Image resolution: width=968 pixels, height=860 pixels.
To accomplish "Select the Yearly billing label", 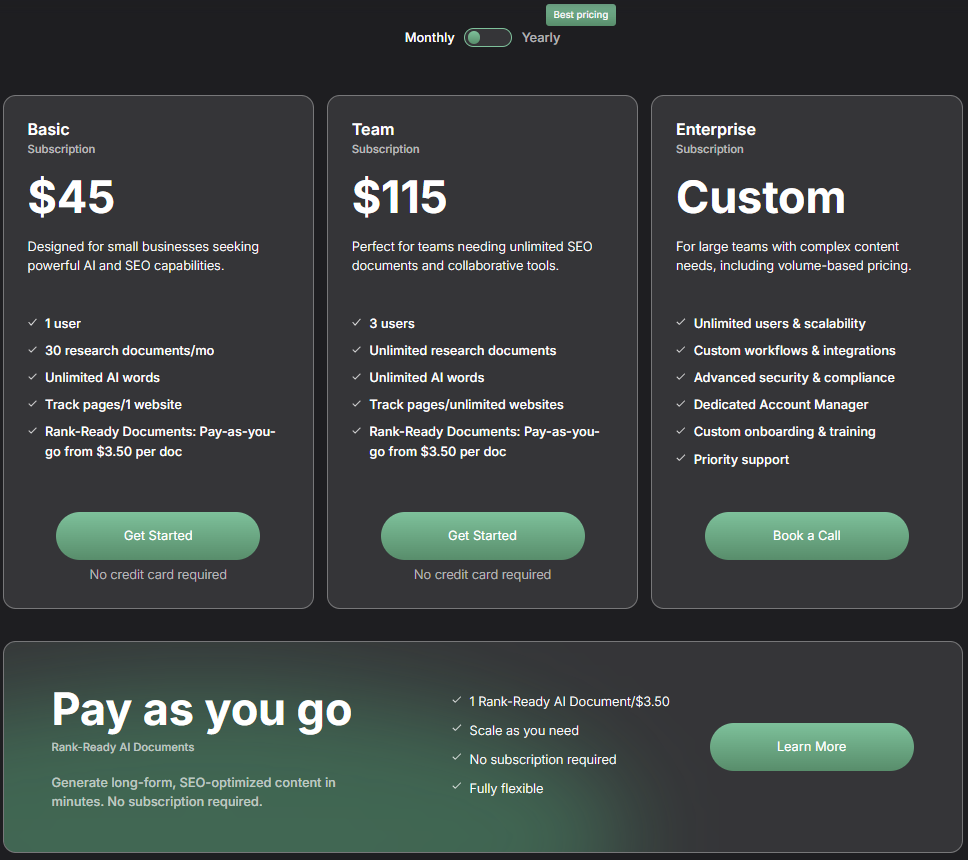I will point(541,38).
